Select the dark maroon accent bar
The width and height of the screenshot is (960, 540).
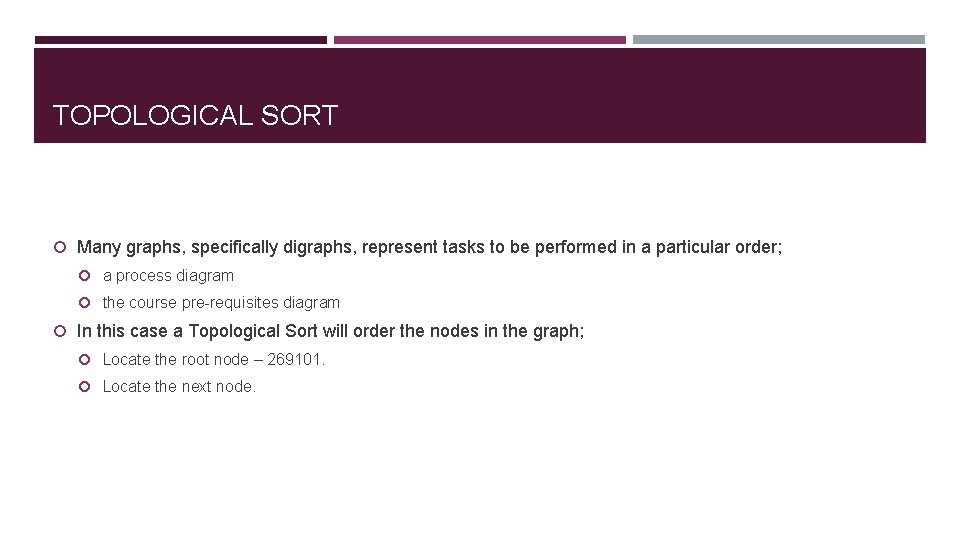[x=181, y=40]
